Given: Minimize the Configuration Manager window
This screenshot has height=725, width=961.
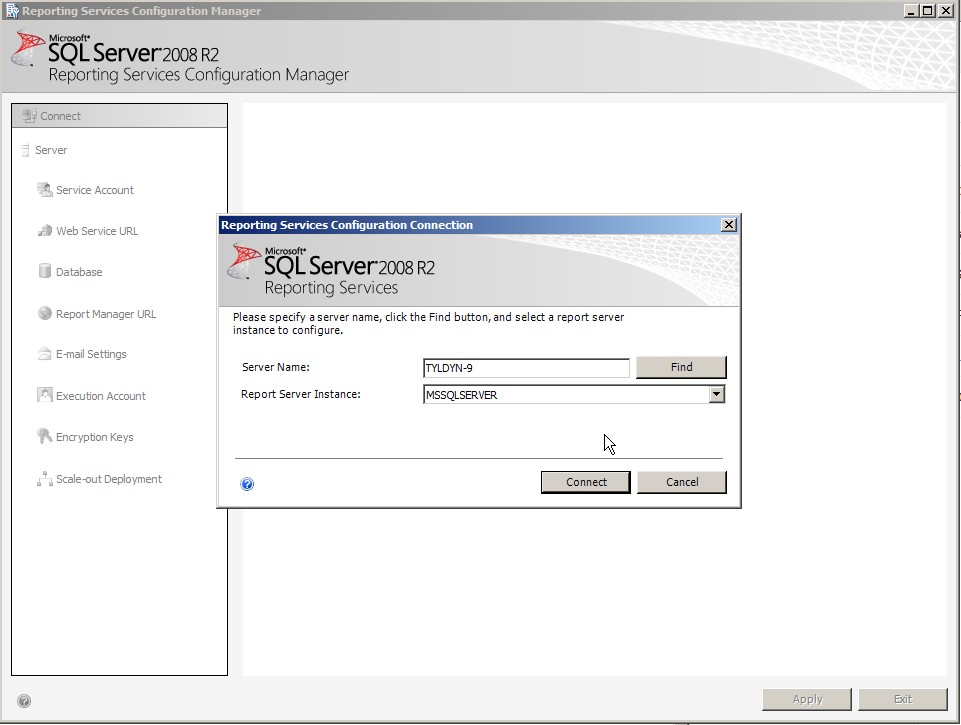Looking at the screenshot, I should point(912,10).
